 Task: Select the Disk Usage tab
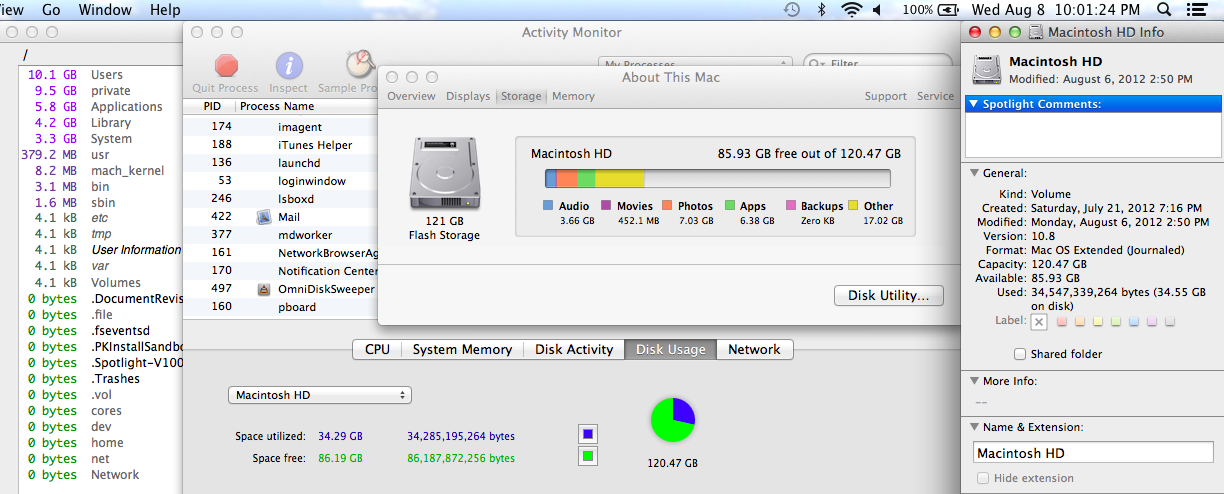click(x=670, y=349)
